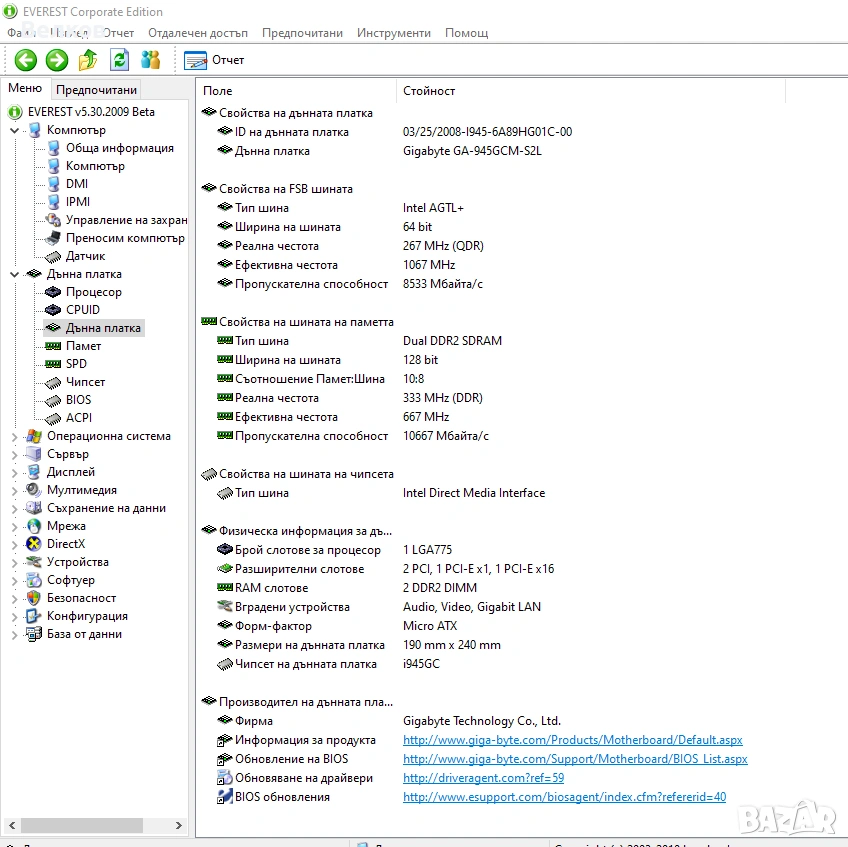
Task: Select the BIOS tree item
Action: 78,400
